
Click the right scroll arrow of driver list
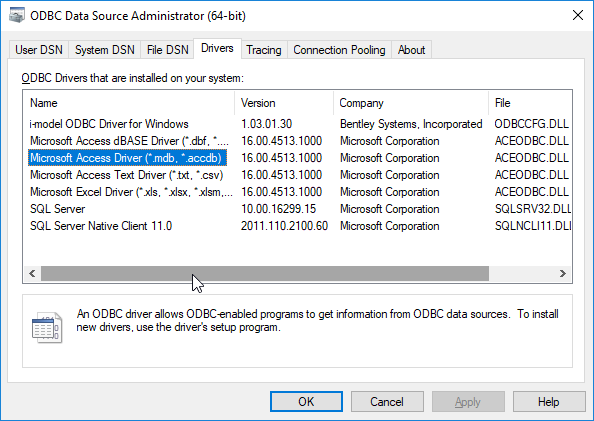[563, 274]
